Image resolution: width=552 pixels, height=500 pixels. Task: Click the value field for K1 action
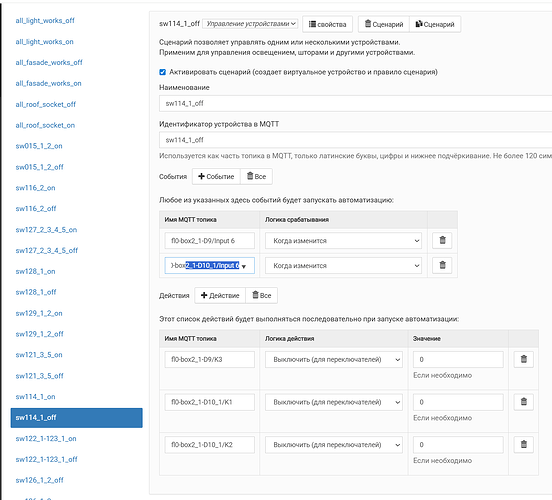point(458,402)
